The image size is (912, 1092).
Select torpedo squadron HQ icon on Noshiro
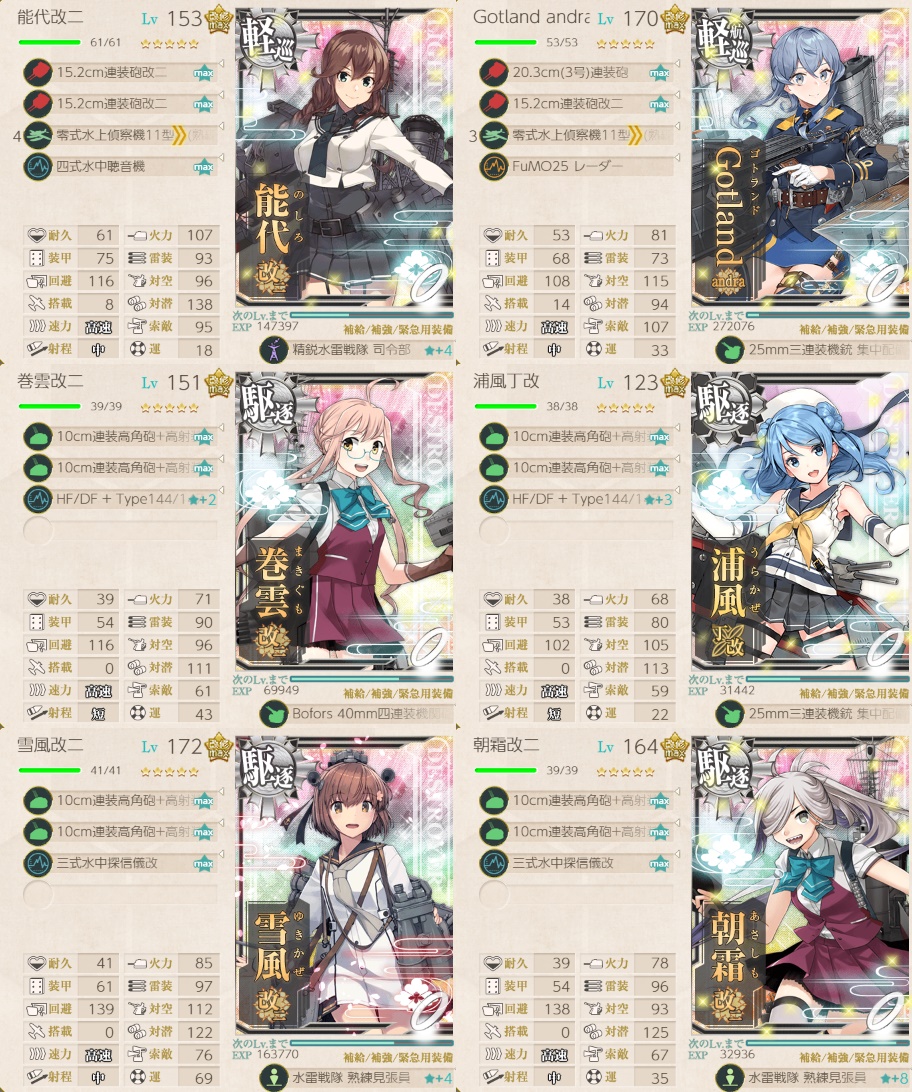[x=274, y=350]
